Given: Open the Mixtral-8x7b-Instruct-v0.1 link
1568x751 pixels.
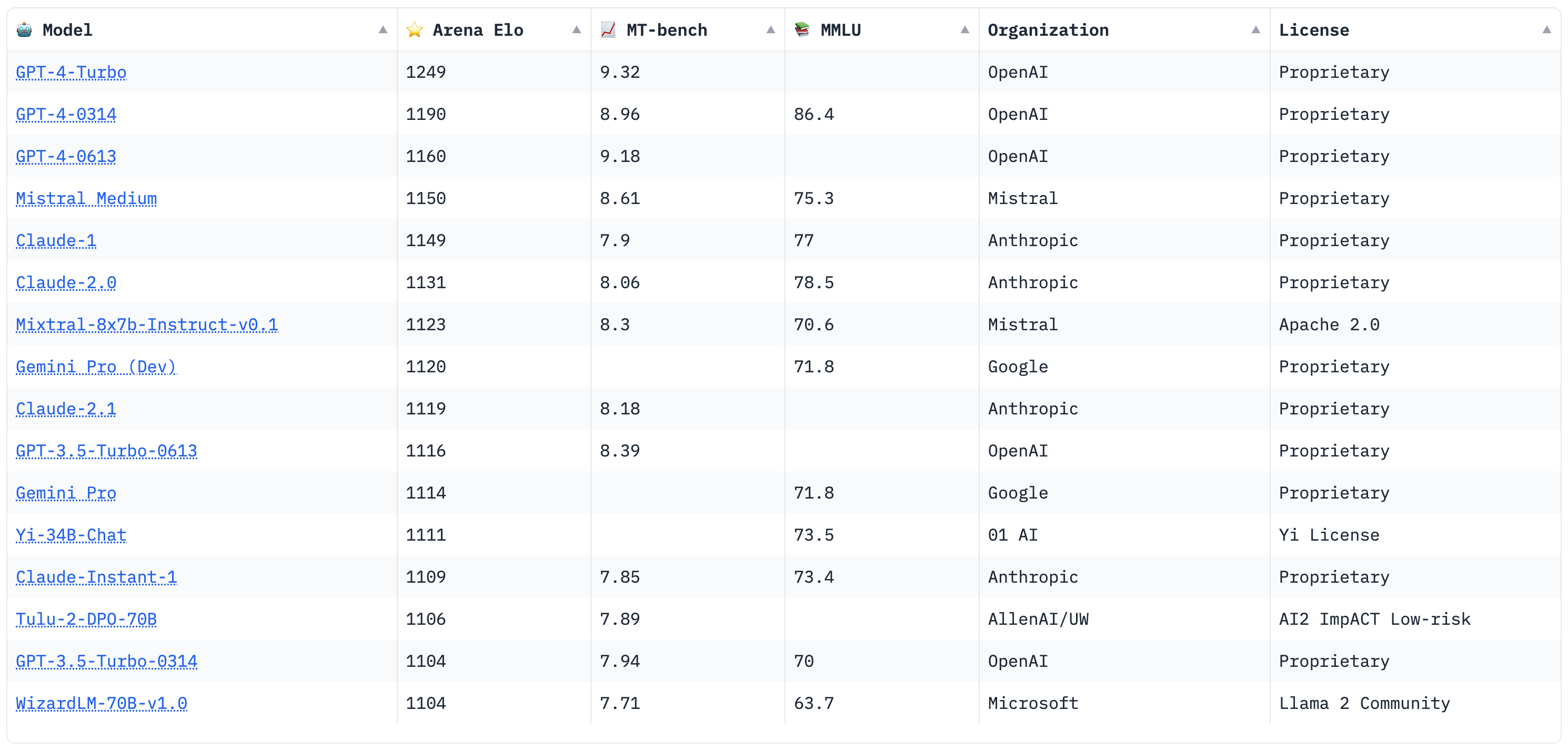Looking at the screenshot, I should tap(146, 324).
